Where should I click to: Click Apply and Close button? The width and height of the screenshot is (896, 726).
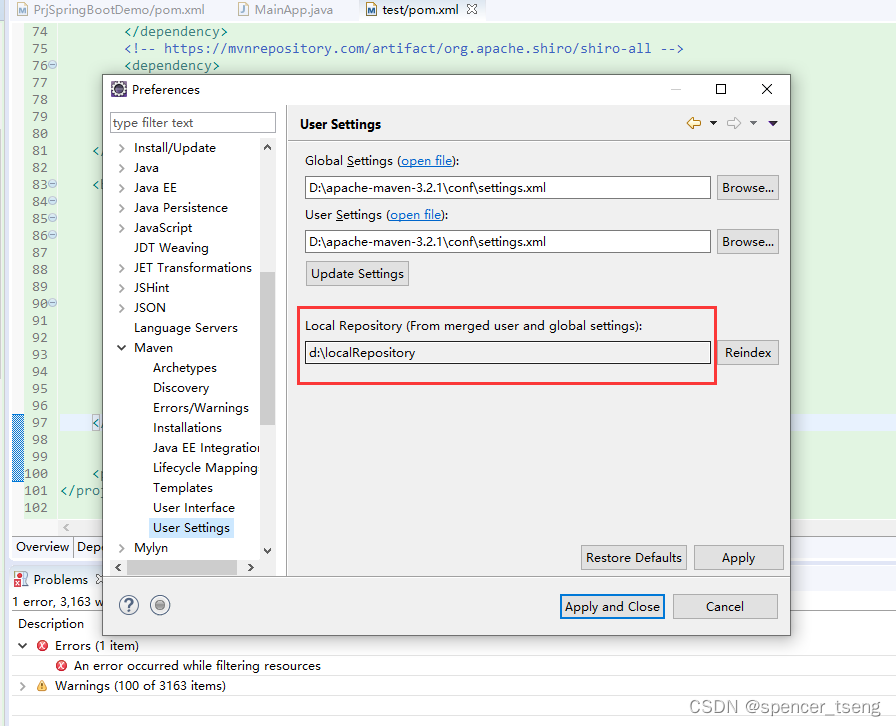point(612,606)
